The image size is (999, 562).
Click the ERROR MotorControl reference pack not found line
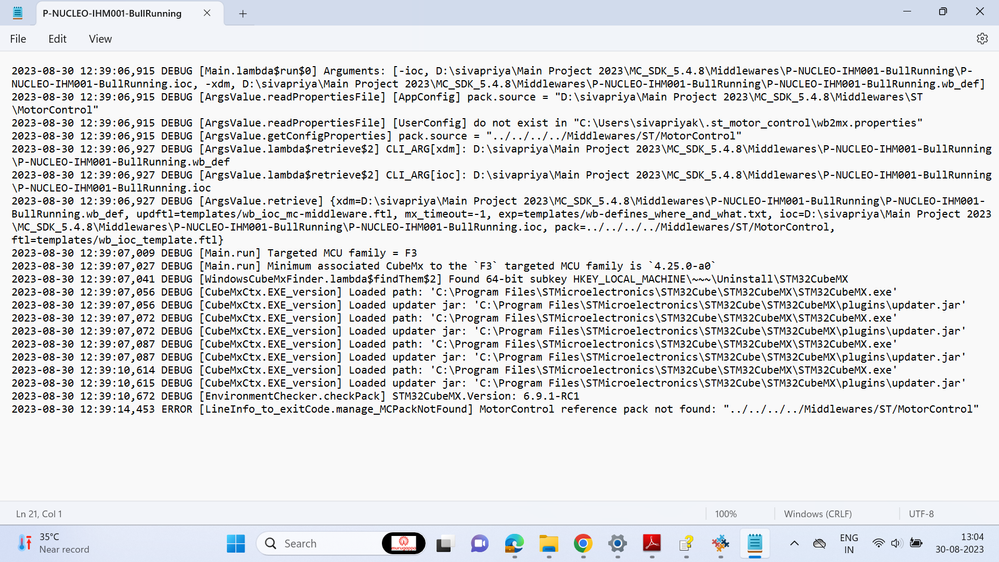pos(495,409)
